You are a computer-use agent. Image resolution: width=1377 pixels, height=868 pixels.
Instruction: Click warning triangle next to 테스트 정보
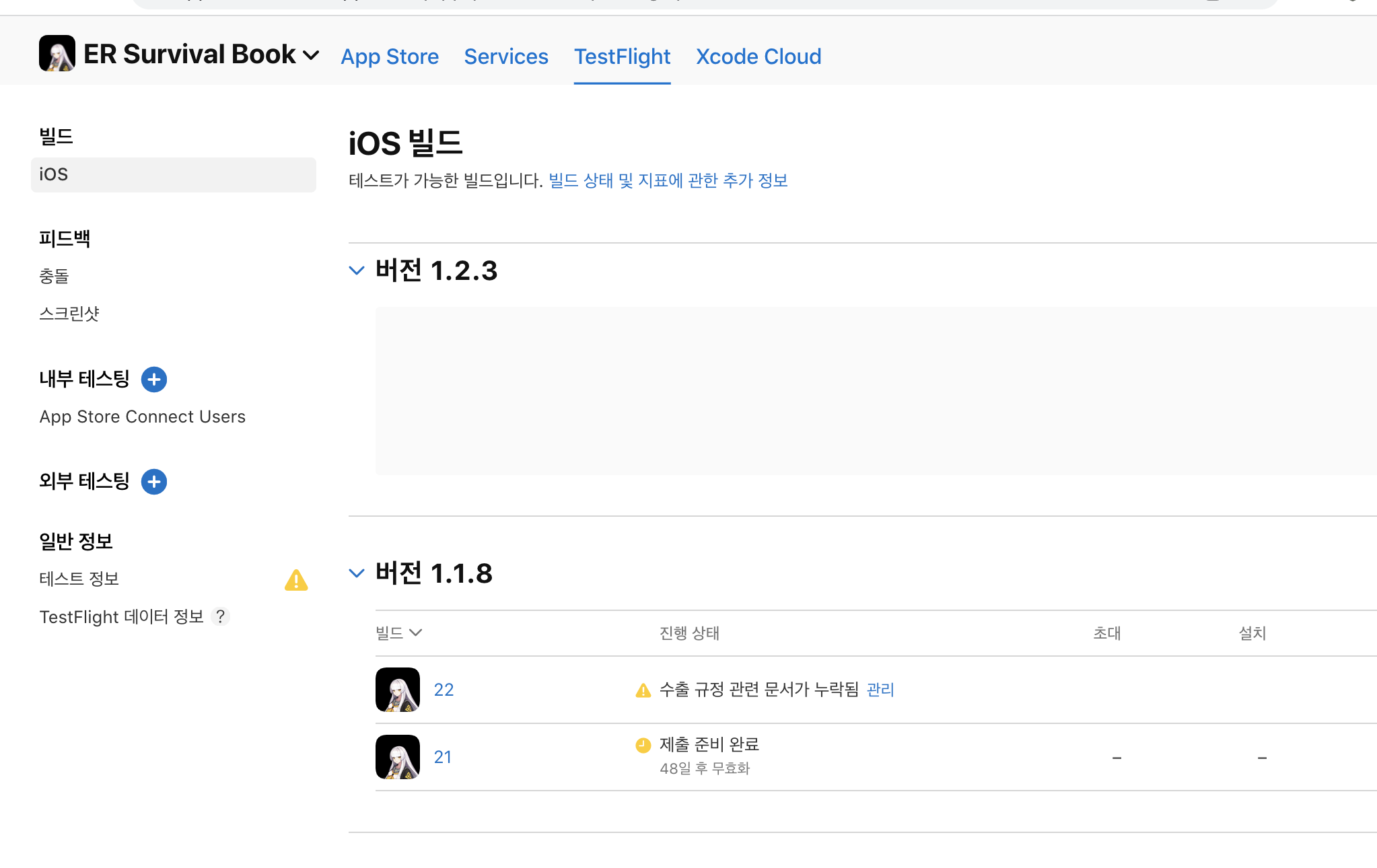(x=296, y=580)
